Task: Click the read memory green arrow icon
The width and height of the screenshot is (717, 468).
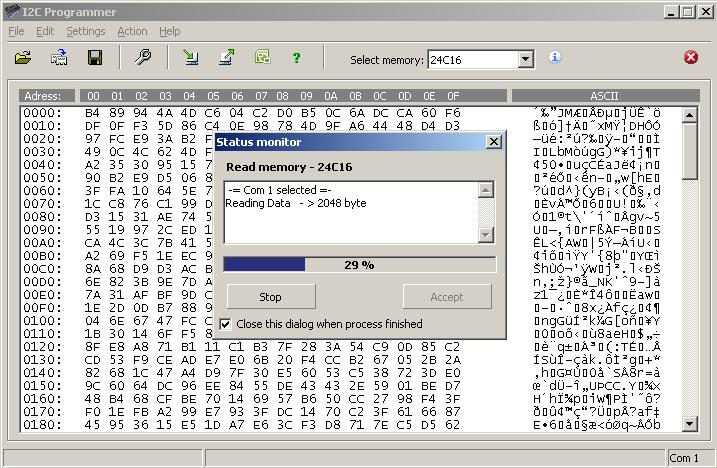Action: point(190,57)
